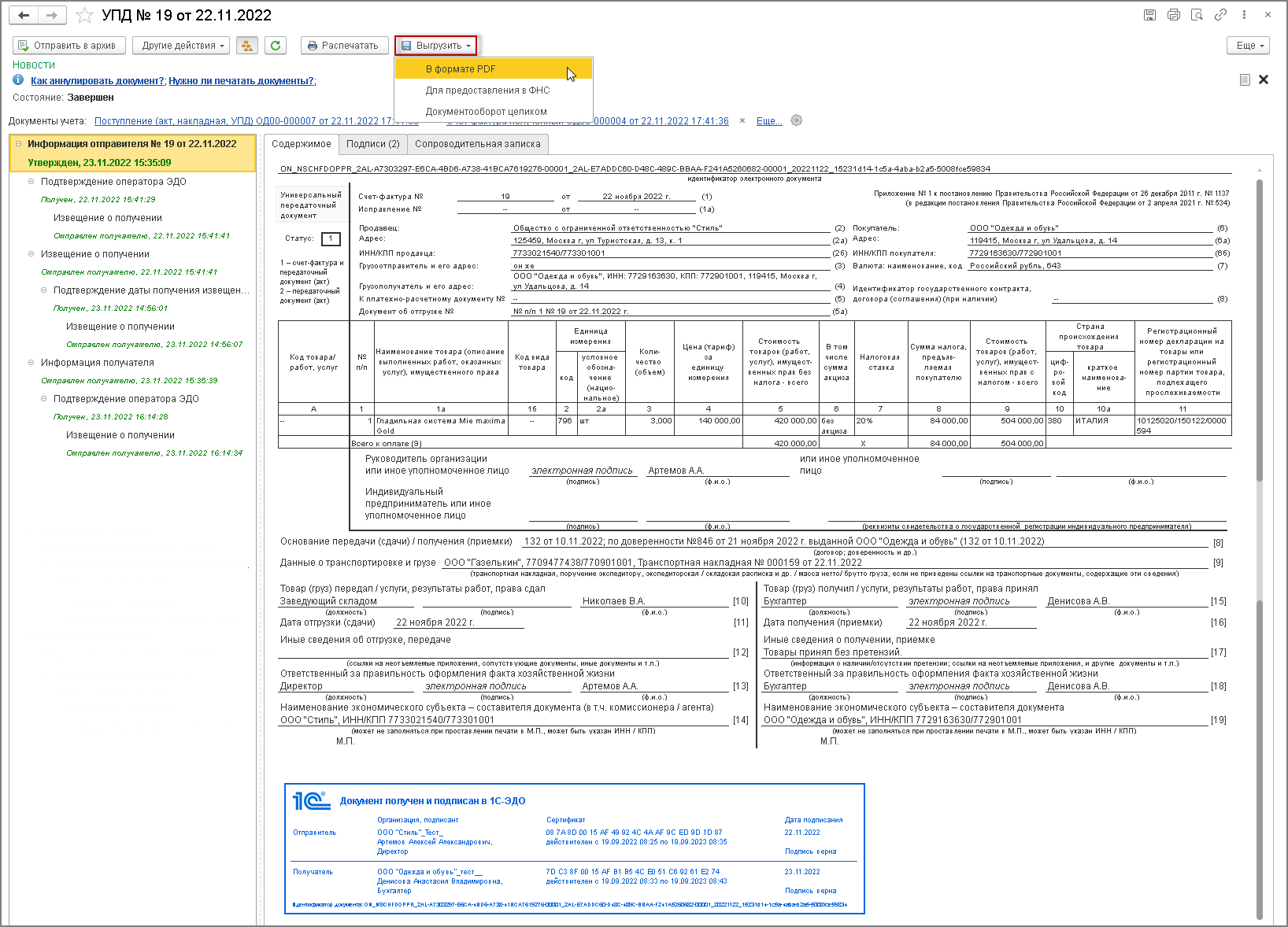Viewport: 1288px width, 927px height.
Task: Click the Статус box with value 1
Action: point(331,238)
